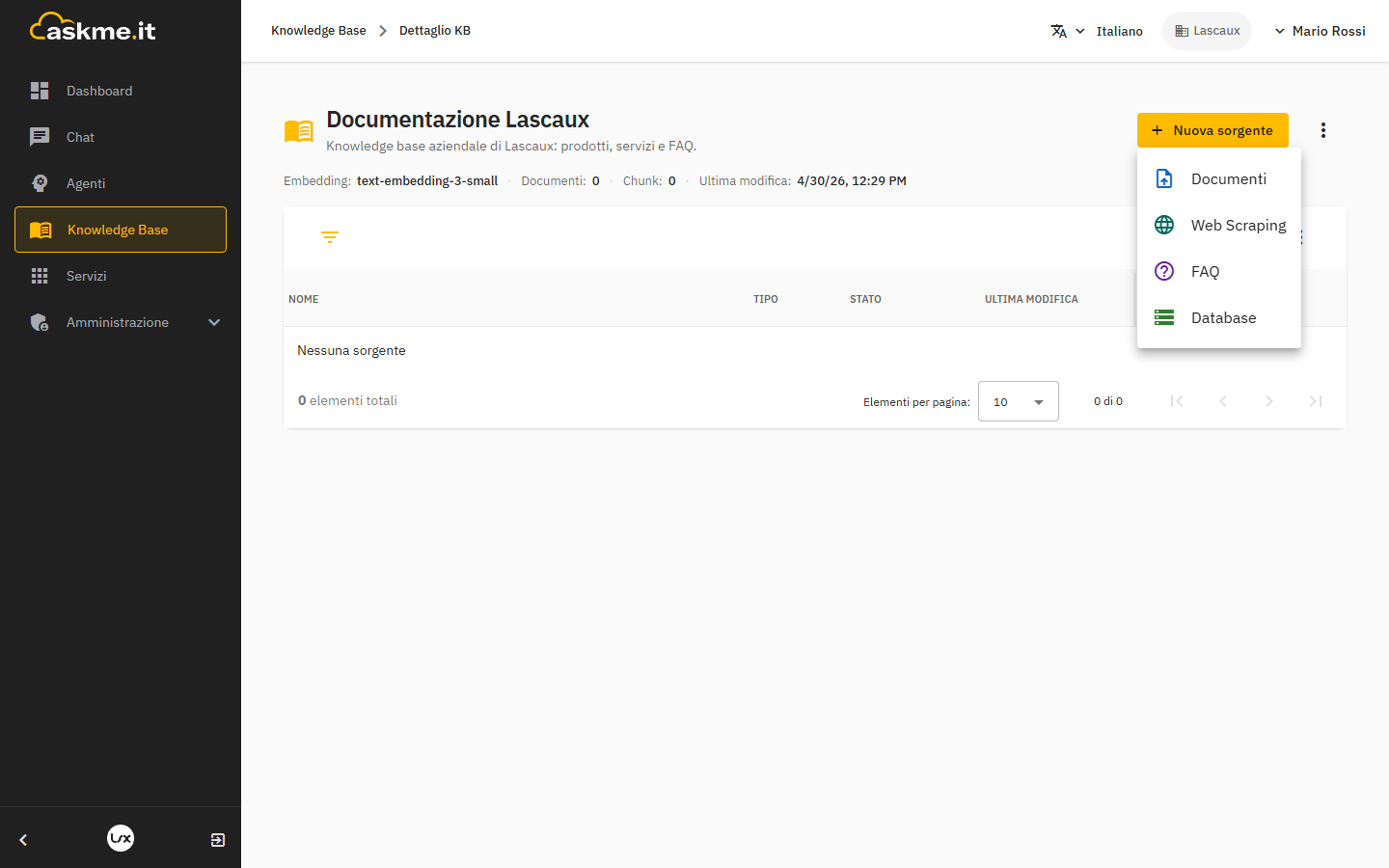The height and width of the screenshot is (868, 1389).
Task: Choose FAQ from the source menu
Action: click(1219, 271)
